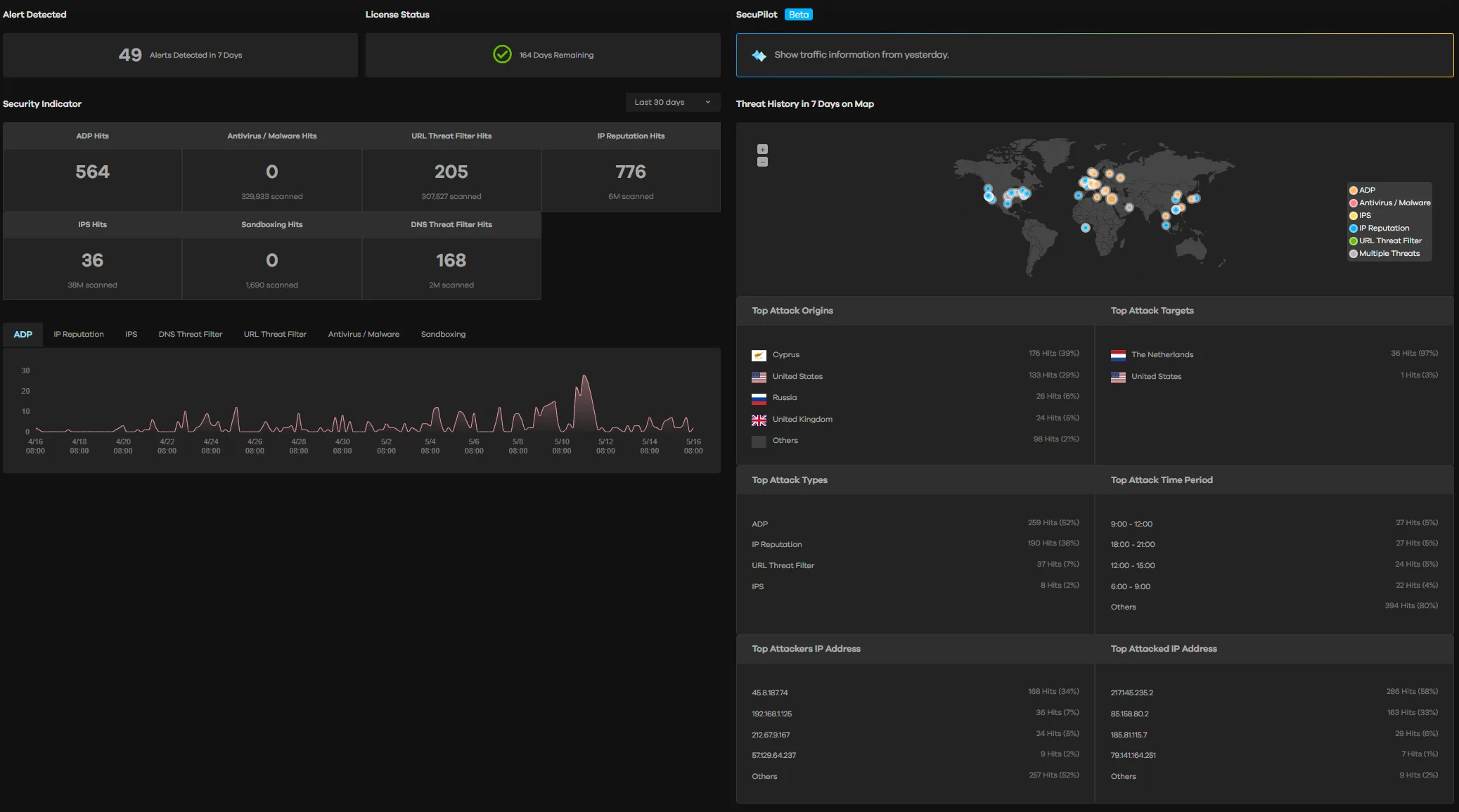Image resolution: width=1459 pixels, height=812 pixels.
Task: Click the 49 Alerts Detected panel
Action: click(x=180, y=55)
